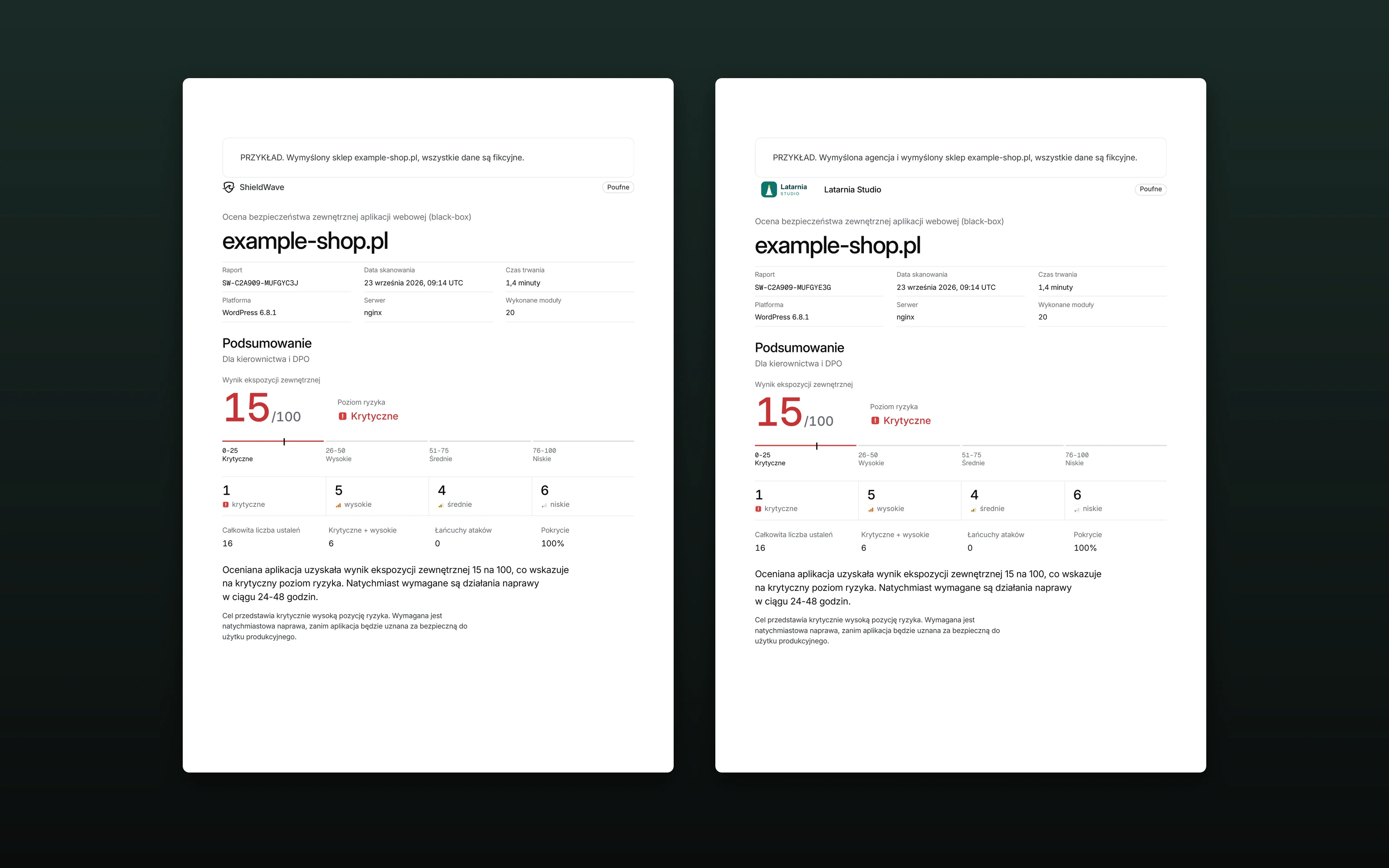The height and width of the screenshot is (868, 1389).
Task: Click the red Krytyczne risk icon in ShieldWave report
Action: [x=342, y=416]
